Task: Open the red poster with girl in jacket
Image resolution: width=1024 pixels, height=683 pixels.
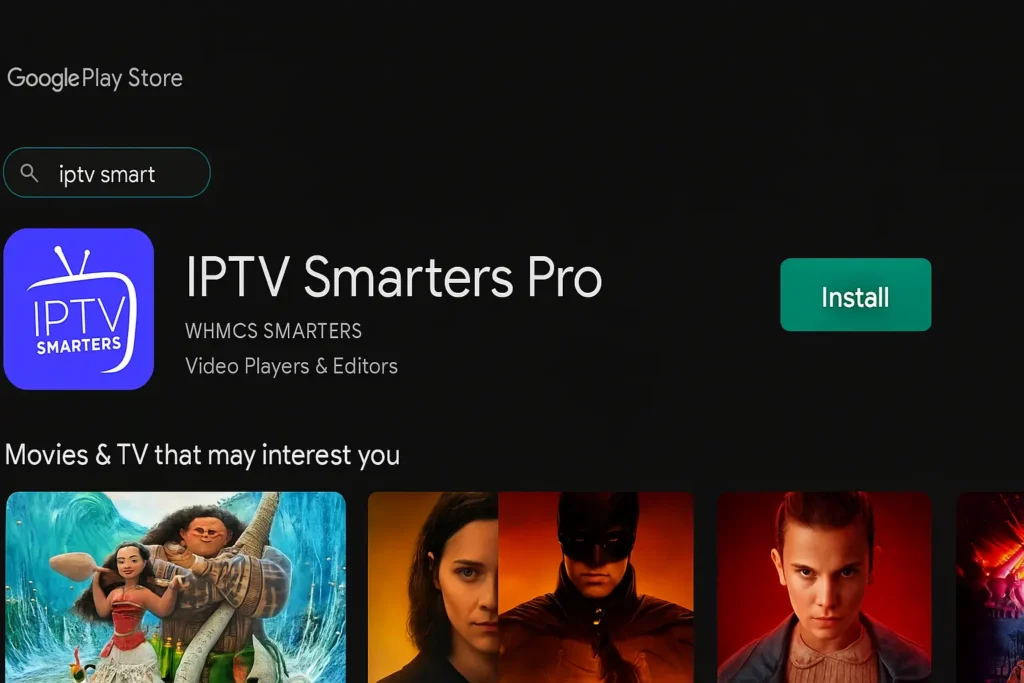Action: [x=824, y=587]
